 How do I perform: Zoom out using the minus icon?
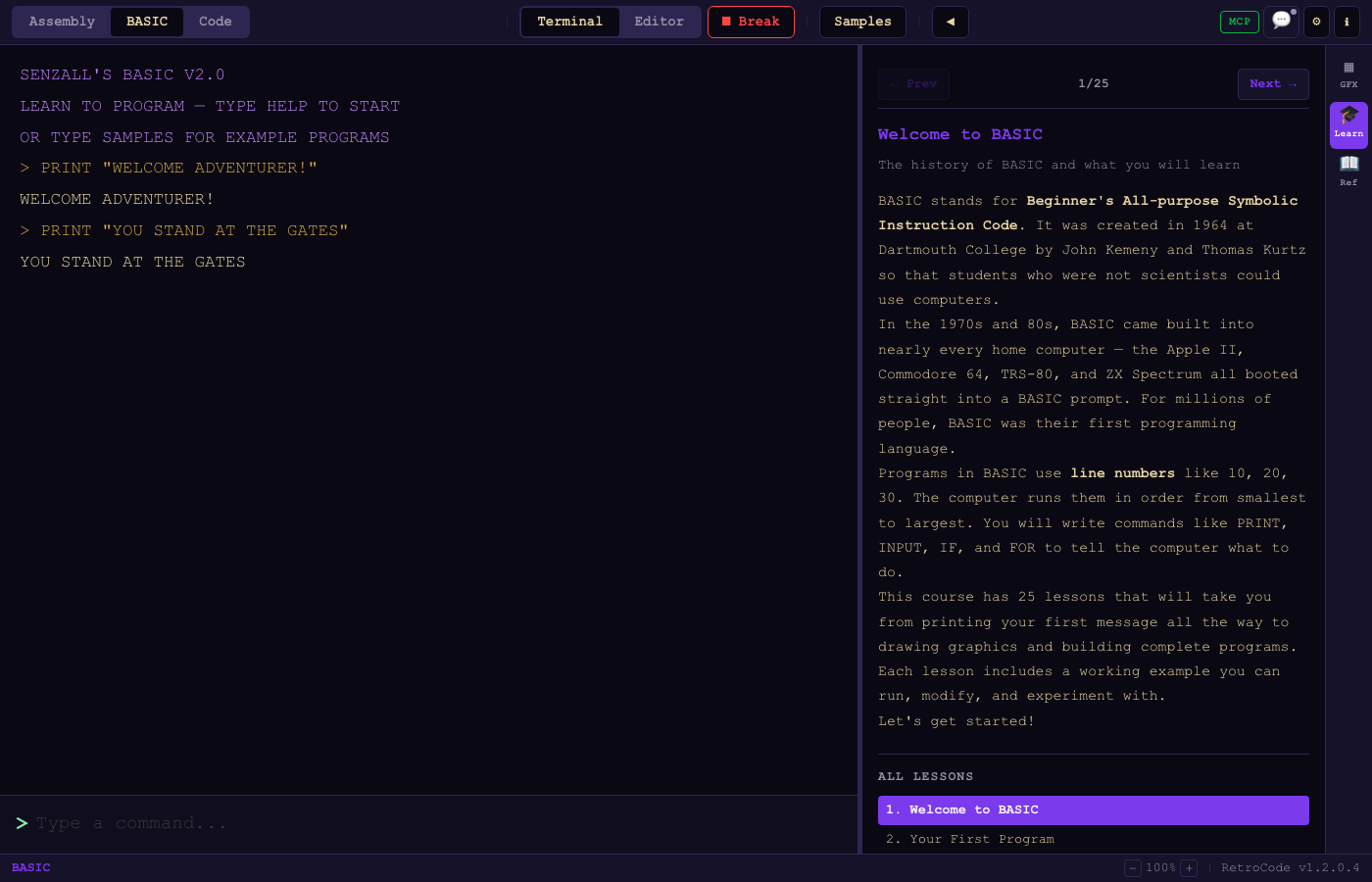pyautogui.click(x=1133, y=868)
